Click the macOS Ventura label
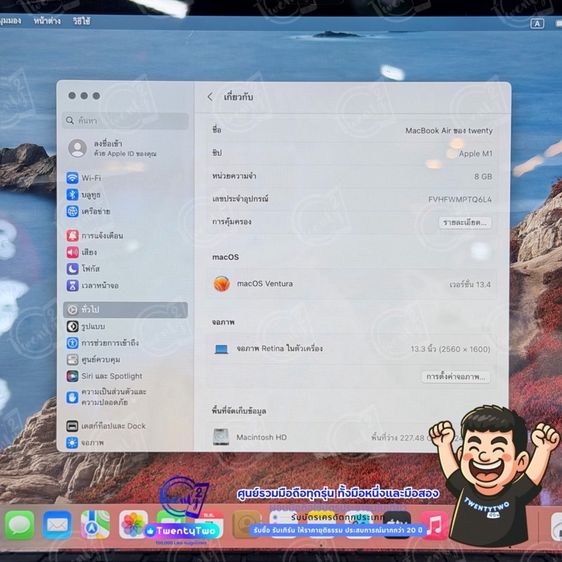Screen dimensions: 562x562 point(265,284)
